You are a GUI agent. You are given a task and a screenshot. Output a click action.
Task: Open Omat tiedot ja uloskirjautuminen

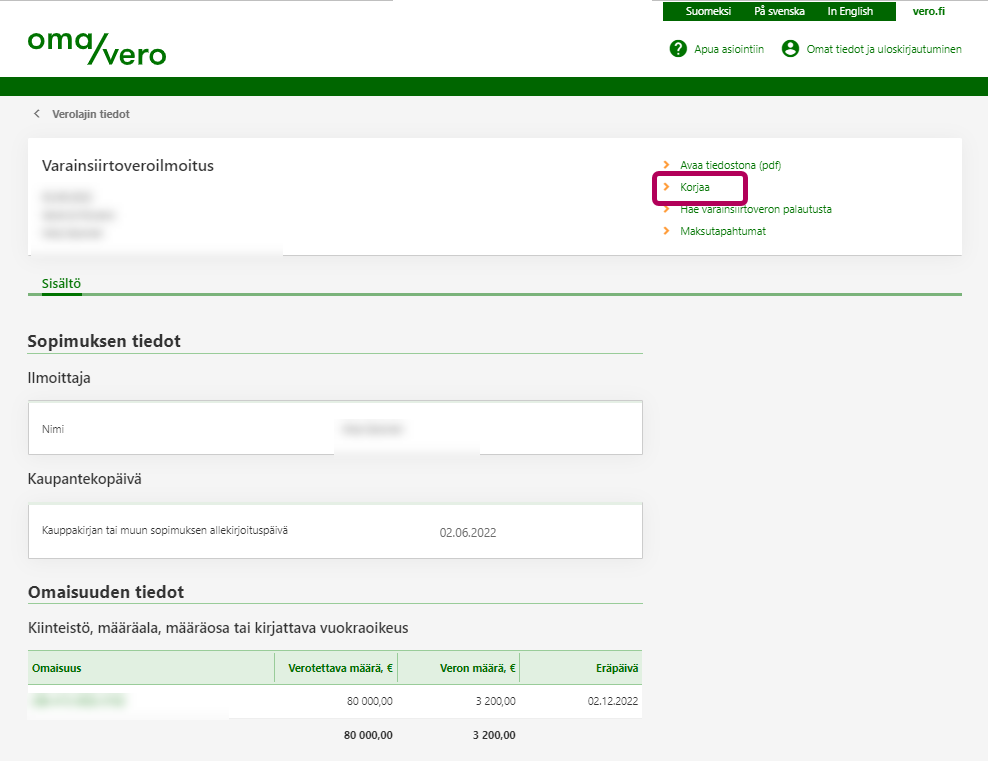coord(884,49)
